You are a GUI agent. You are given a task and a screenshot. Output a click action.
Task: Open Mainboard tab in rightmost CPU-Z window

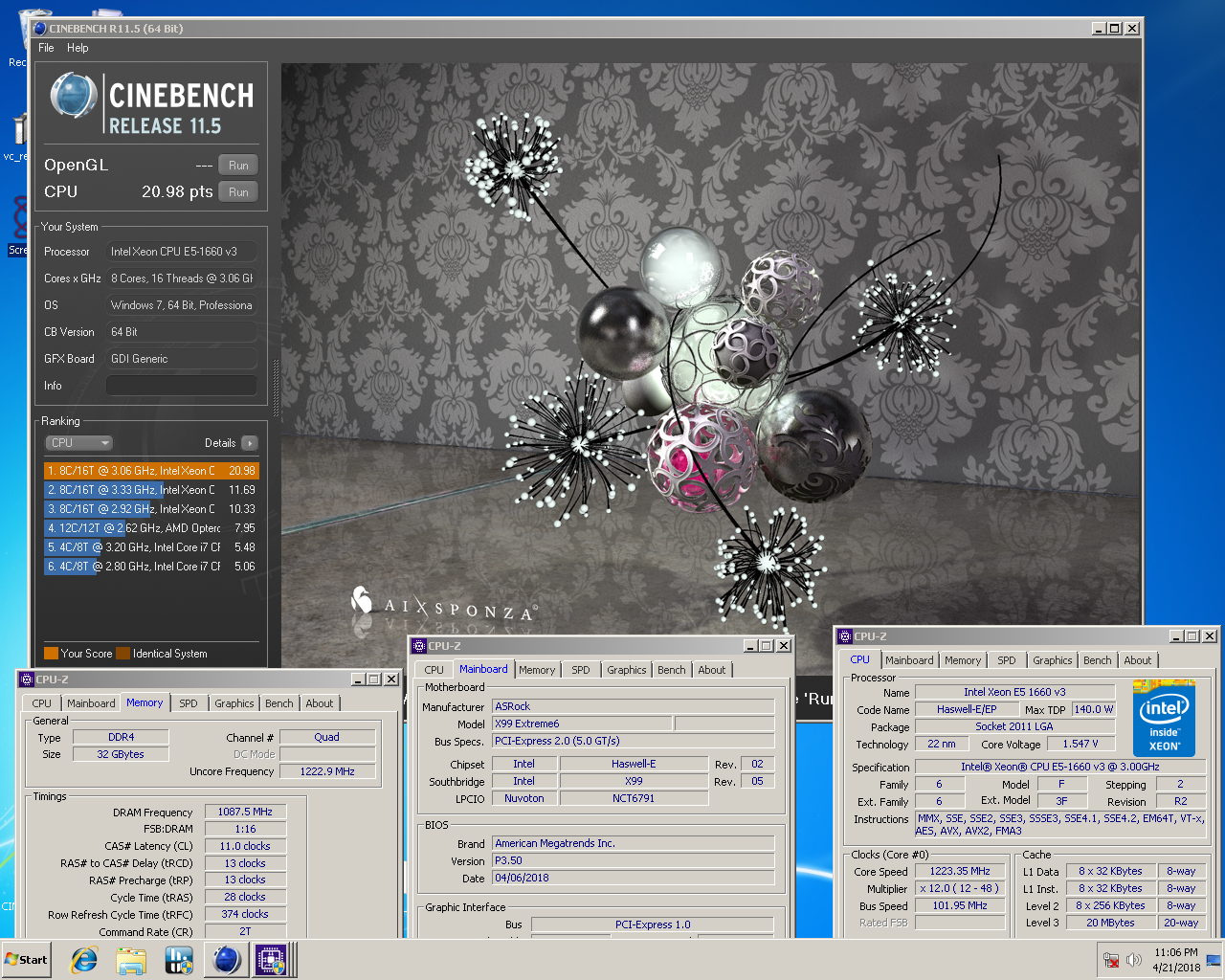(909, 660)
